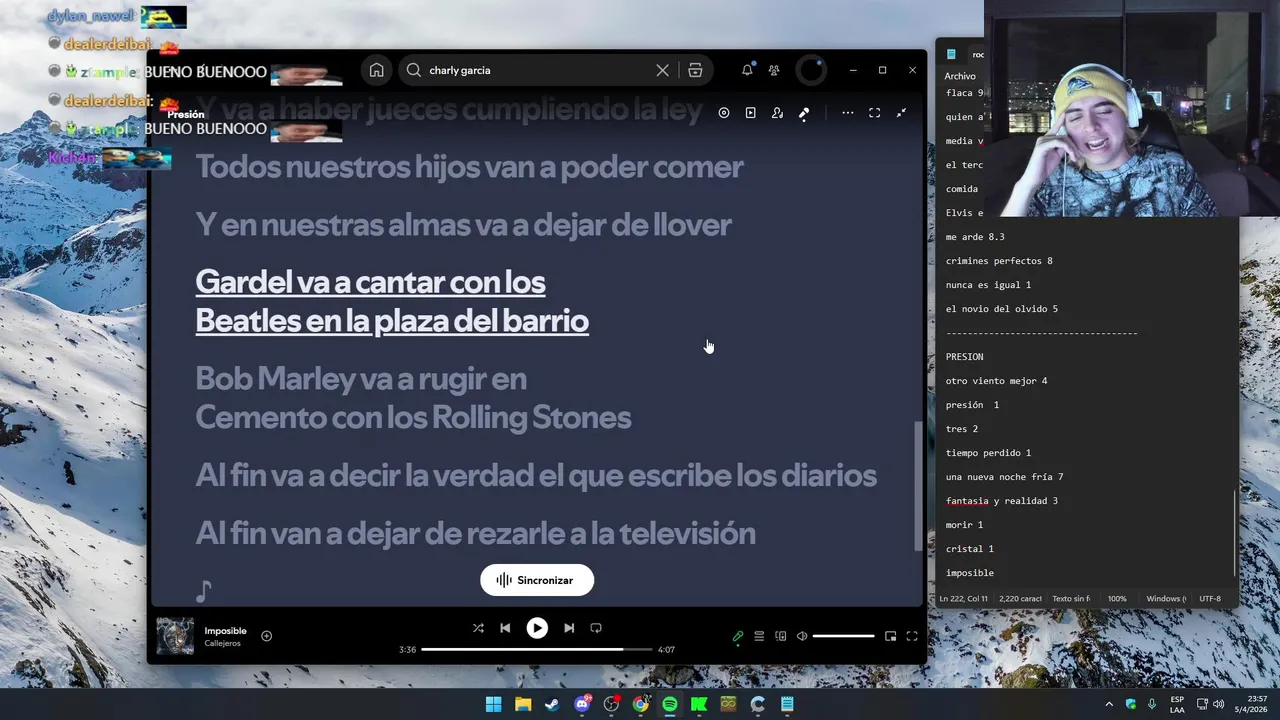Open the three-dots more options menu
1280x720 pixels.
[x=848, y=113]
